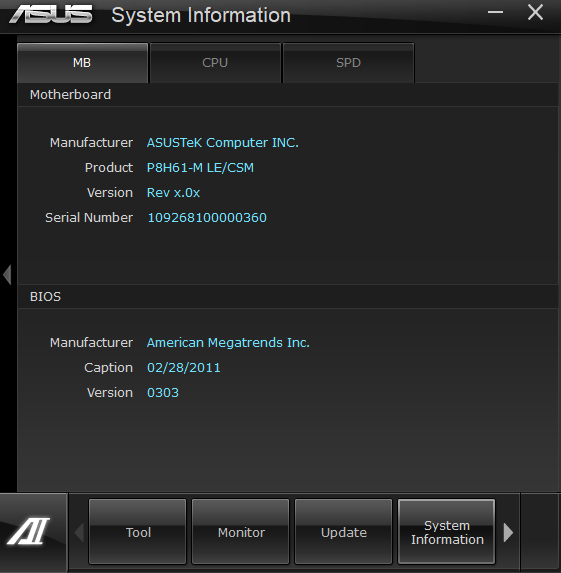Click BIOS version value 0303
The height and width of the screenshot is (573, 561).
coord(163,393)
